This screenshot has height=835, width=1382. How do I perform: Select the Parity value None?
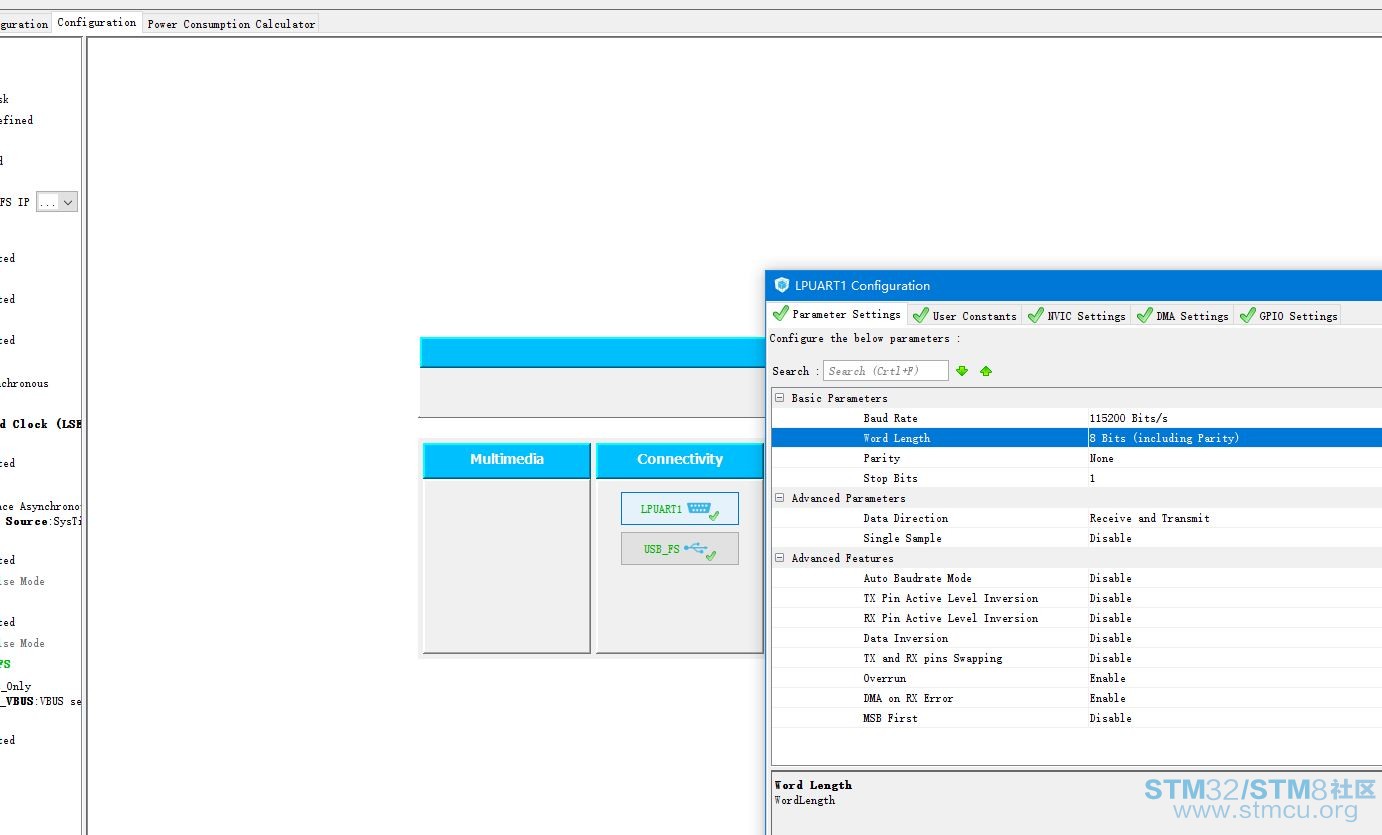(1101, 458)
